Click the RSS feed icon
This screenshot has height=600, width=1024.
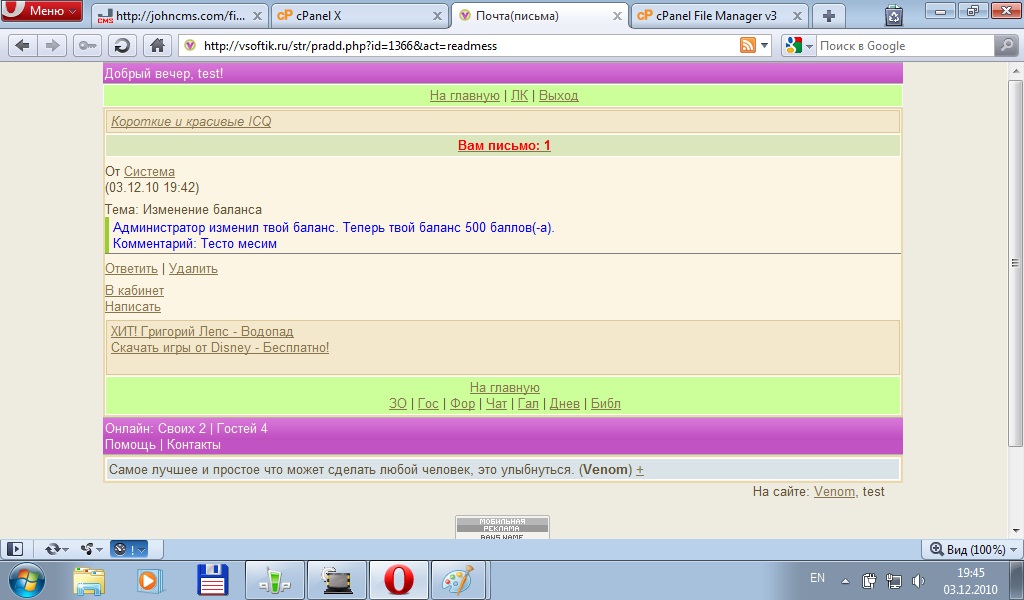[748, 46]
